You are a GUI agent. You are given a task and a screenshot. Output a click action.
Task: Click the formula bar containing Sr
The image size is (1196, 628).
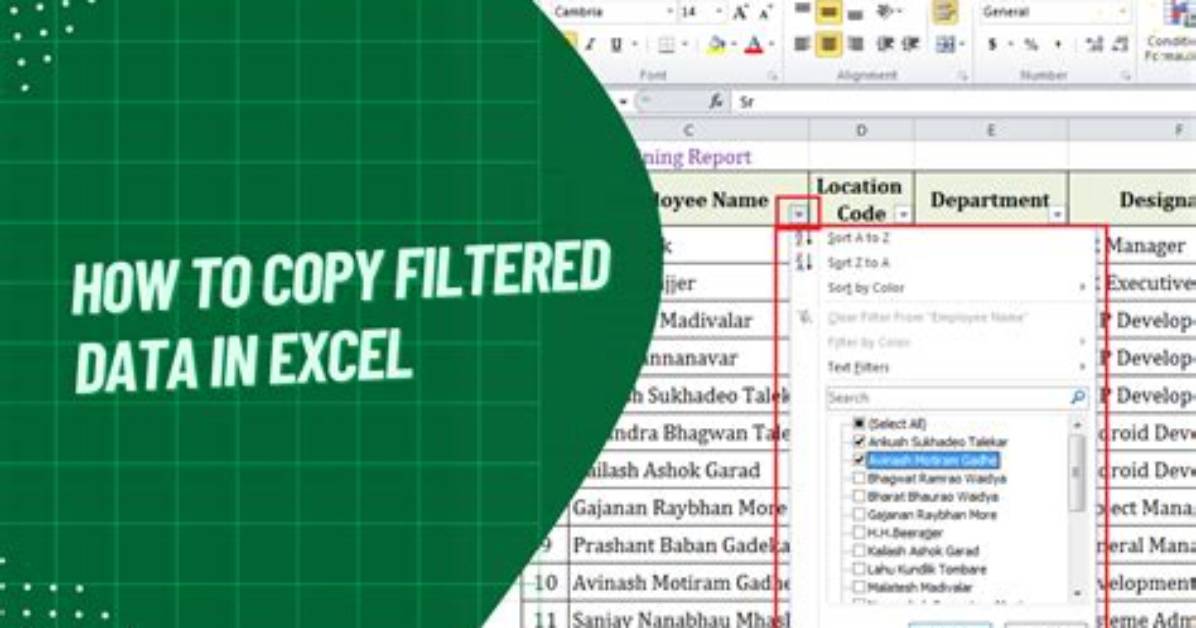point(963,101)
